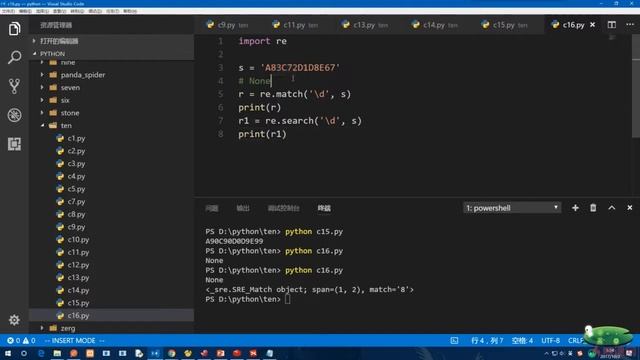Switch to the Problems panel tab

pyautogui.click(x=211, y=208)
